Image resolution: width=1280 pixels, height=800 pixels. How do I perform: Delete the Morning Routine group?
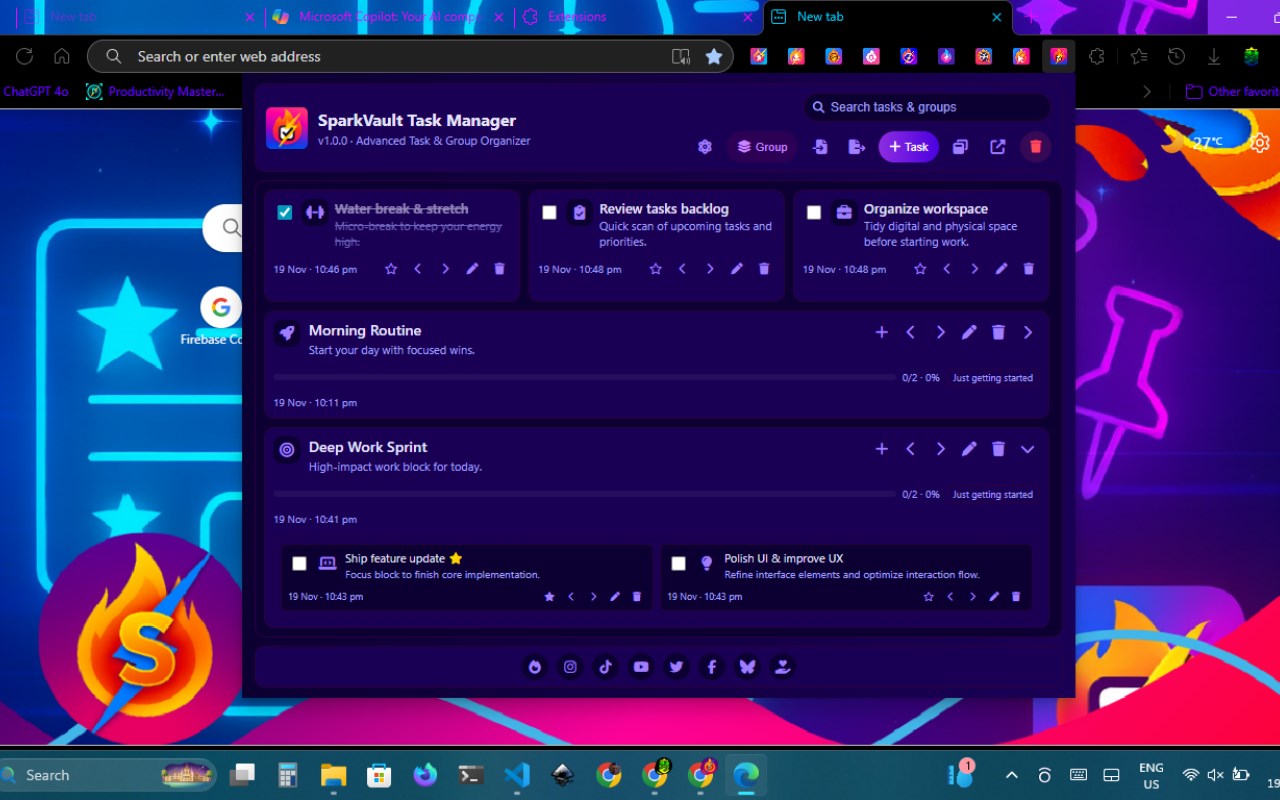(998, 332)
